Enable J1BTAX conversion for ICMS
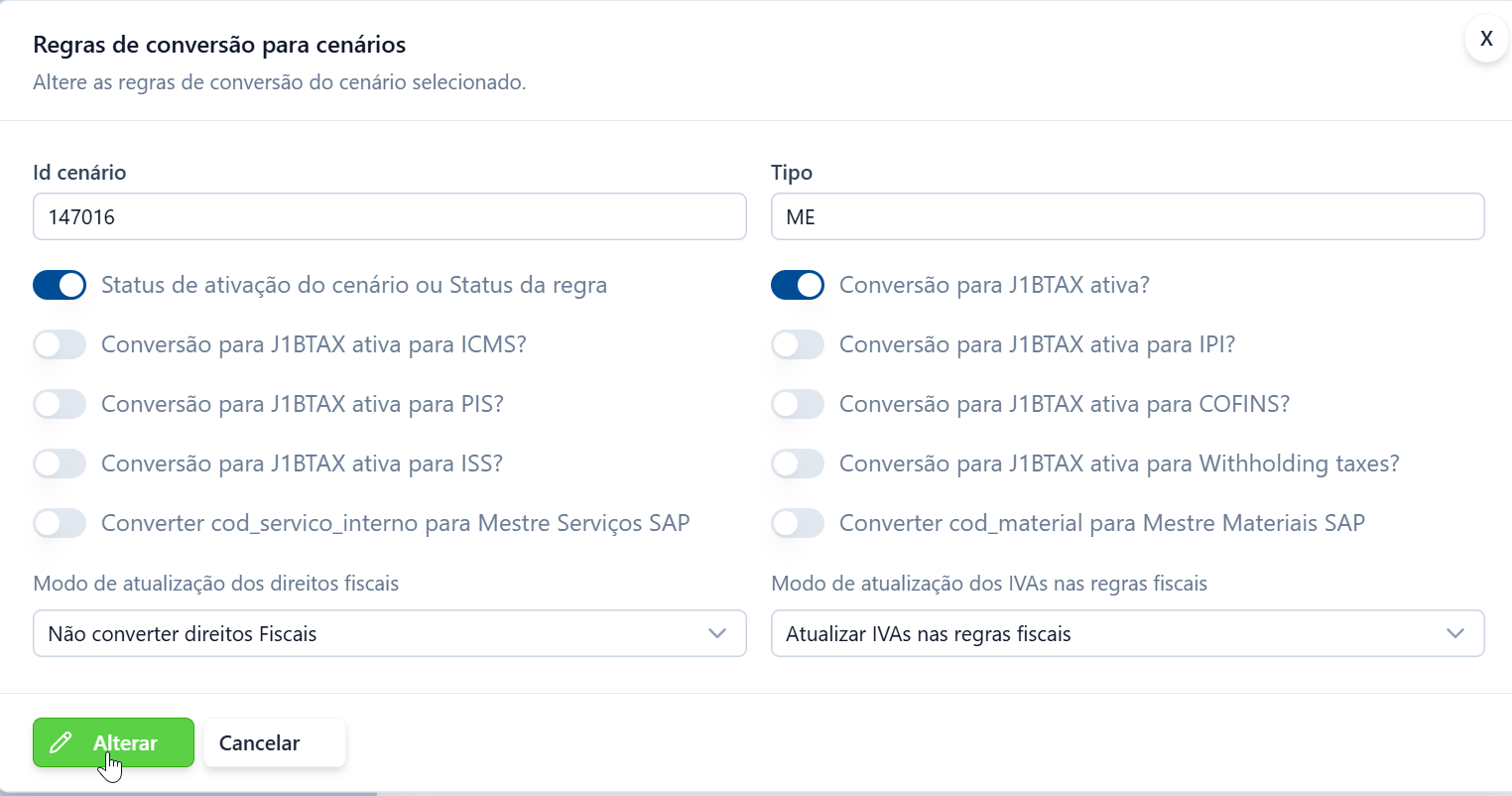The height and width of the screenshot is (796, 1512). (x=60, y=344)
